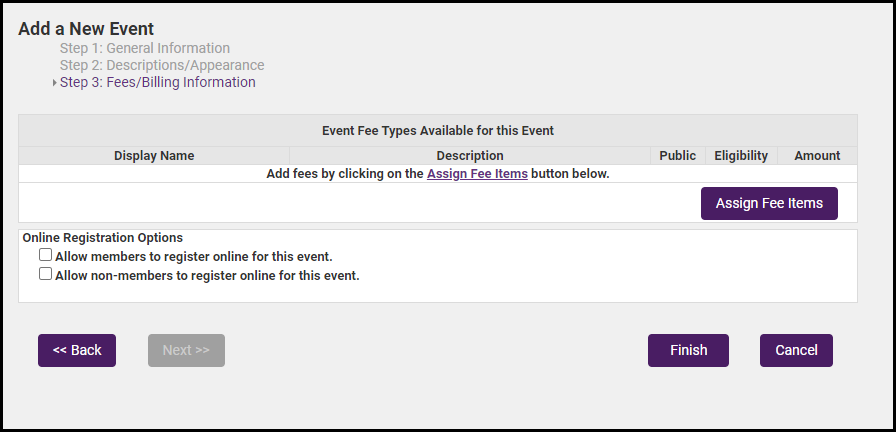Select Step 1: General Information

tap(144, 48)
